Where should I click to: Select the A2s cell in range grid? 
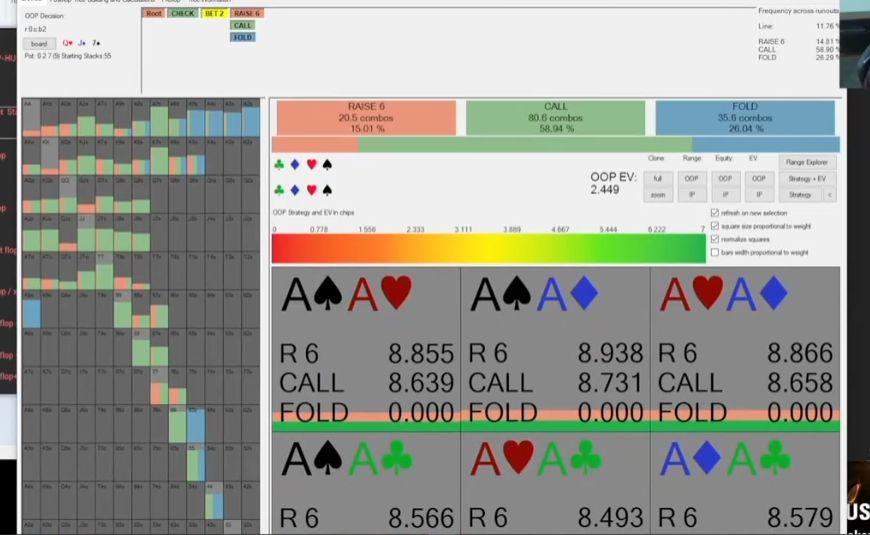[251, 118]
